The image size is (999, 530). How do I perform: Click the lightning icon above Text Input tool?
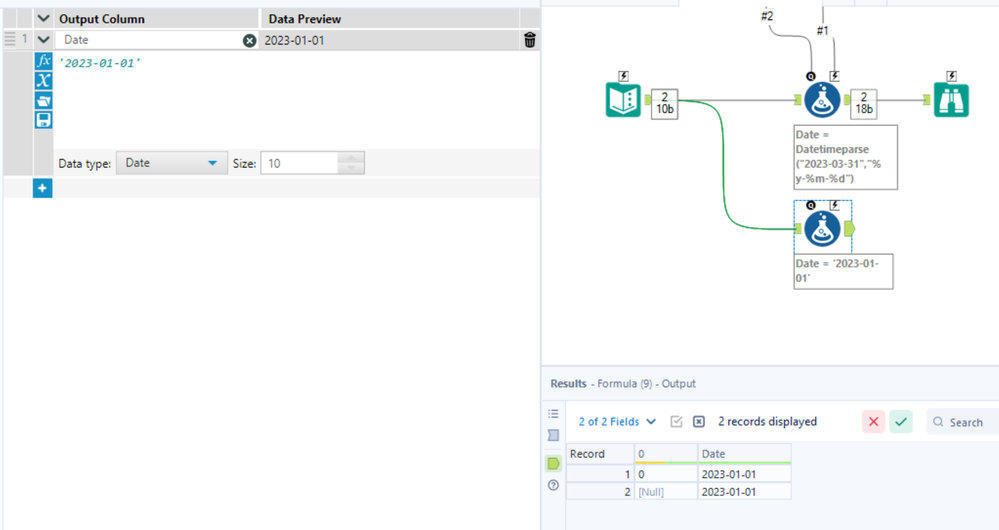click(623, 76)
